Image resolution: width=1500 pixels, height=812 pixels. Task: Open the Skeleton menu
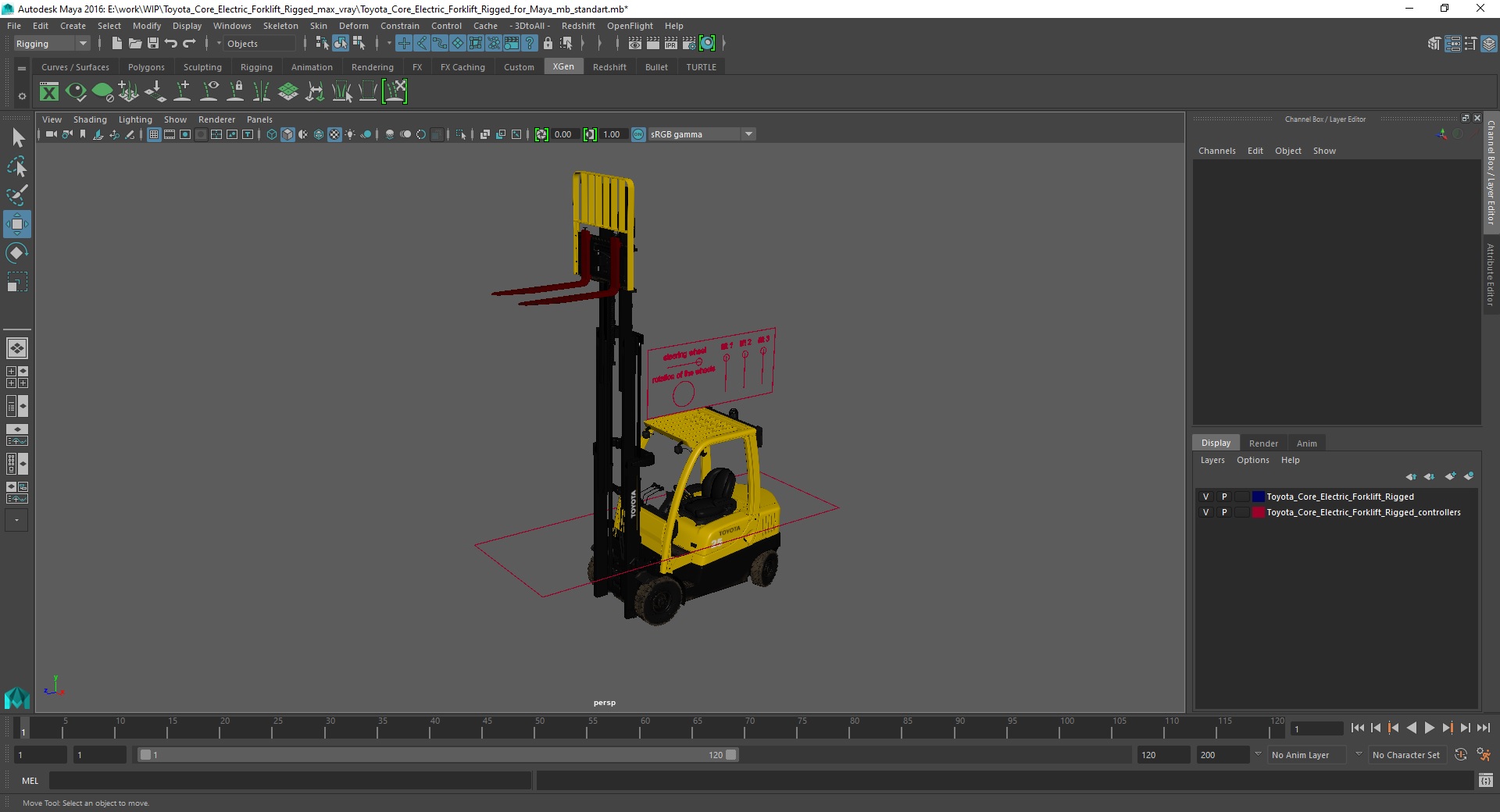point(280,26)
